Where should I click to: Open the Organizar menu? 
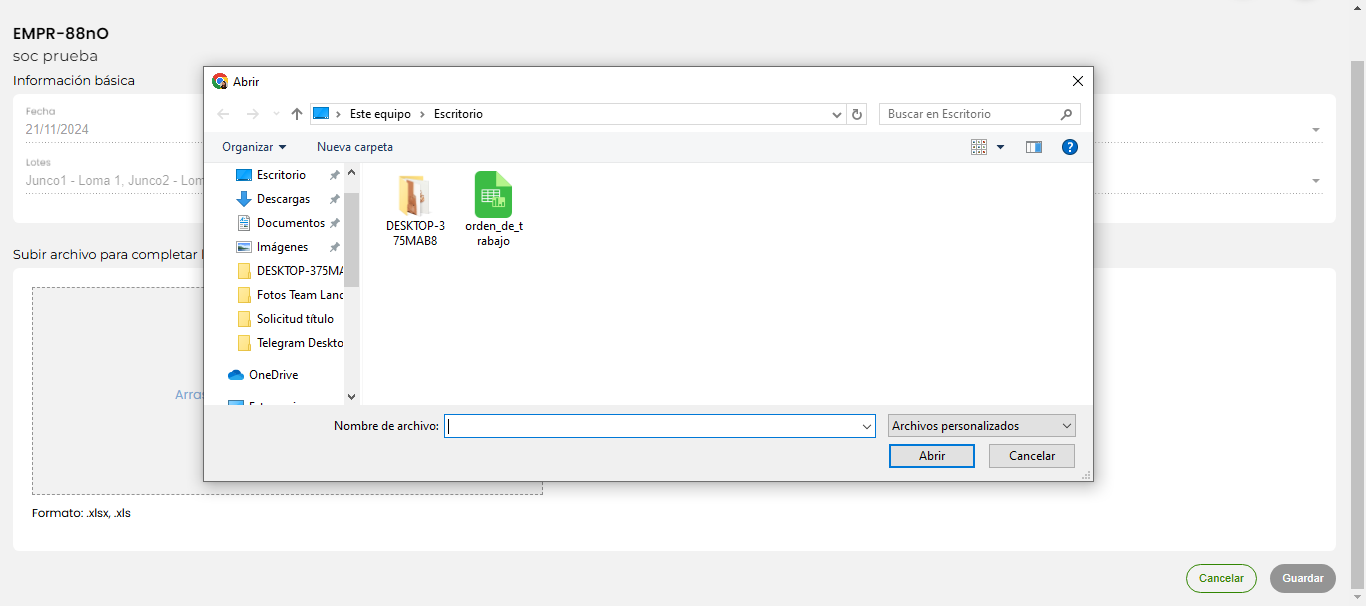[x=254, y=147]
